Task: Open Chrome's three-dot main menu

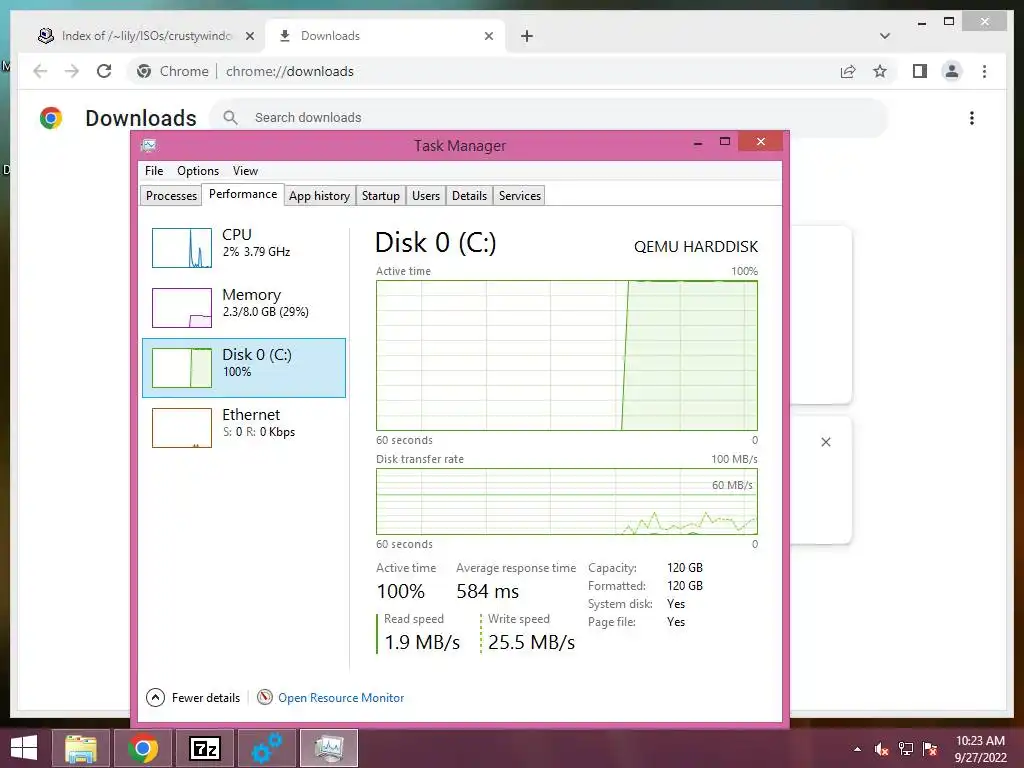Action: click(x=984, y=71)
